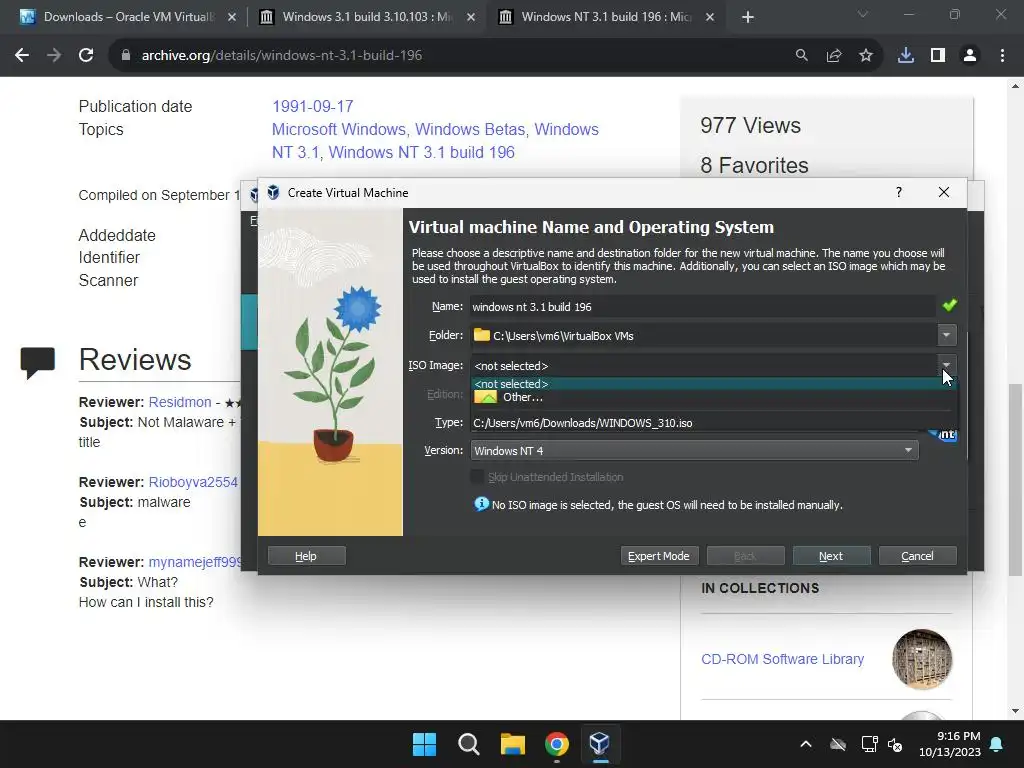Open the 1991-09-17 publication date link
This screenshot has width=1024, height=768.
313,106
